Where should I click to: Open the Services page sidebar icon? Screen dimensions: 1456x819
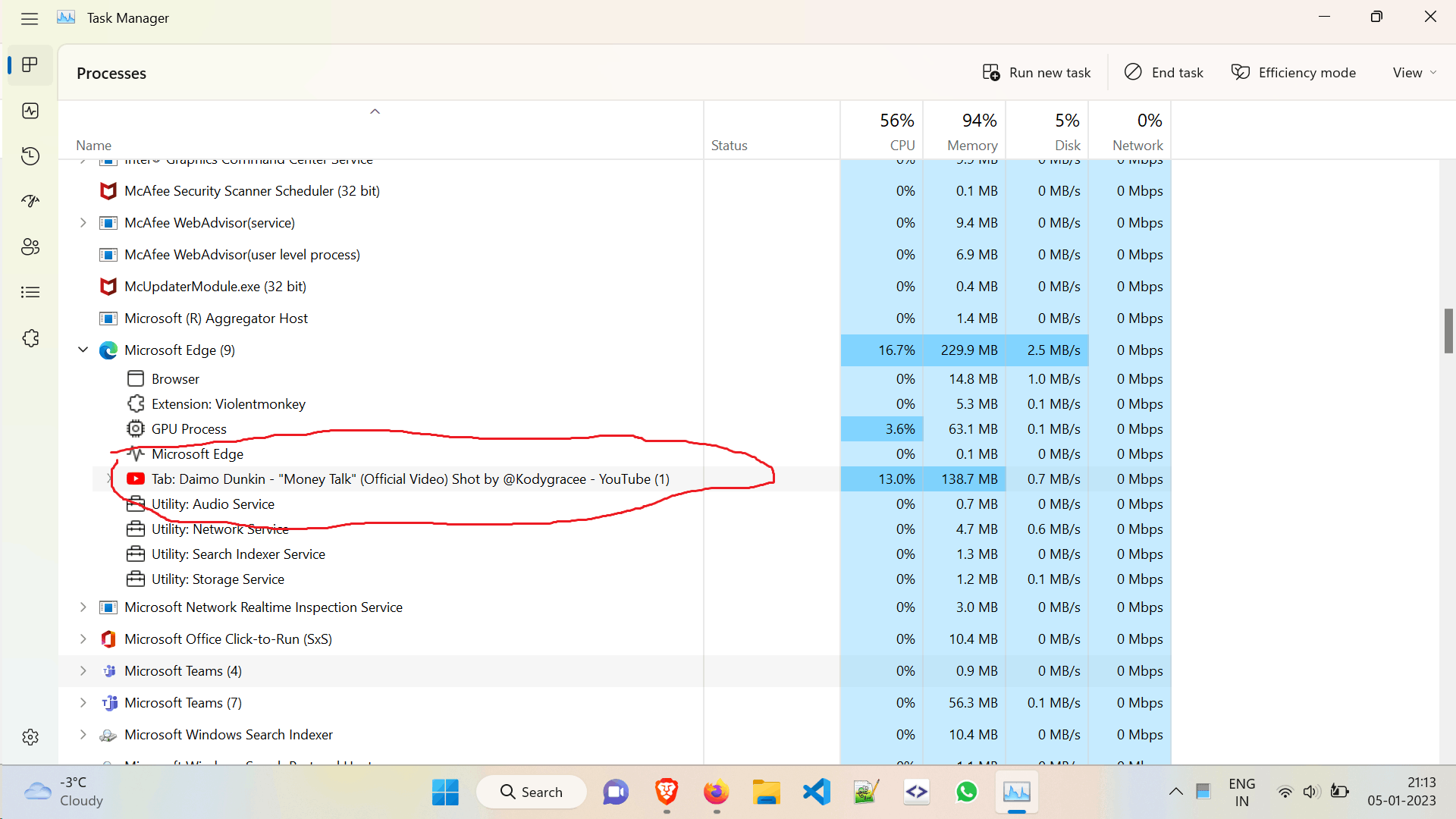(30, 338)
